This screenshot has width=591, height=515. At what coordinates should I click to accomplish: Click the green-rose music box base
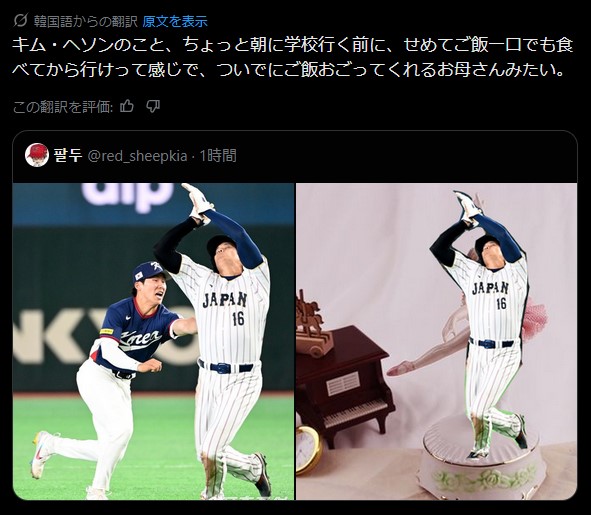click(x=481, y=462)
